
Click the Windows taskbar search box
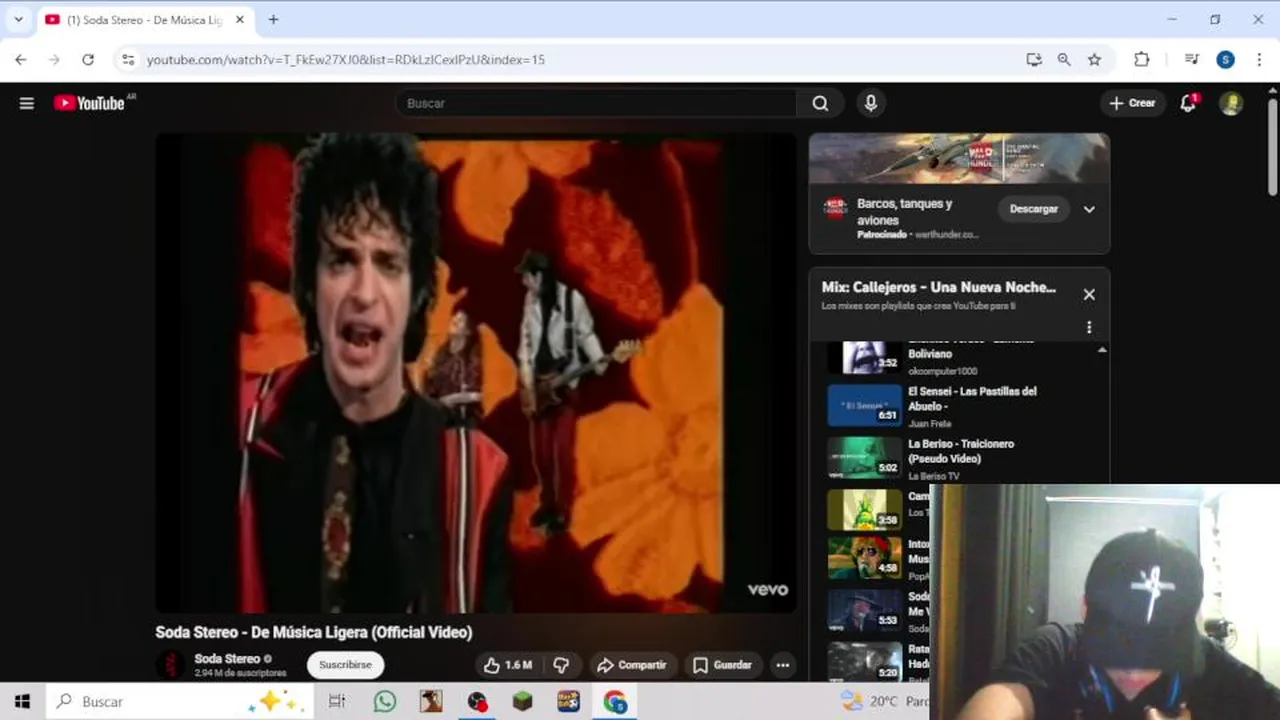point(180,701)
